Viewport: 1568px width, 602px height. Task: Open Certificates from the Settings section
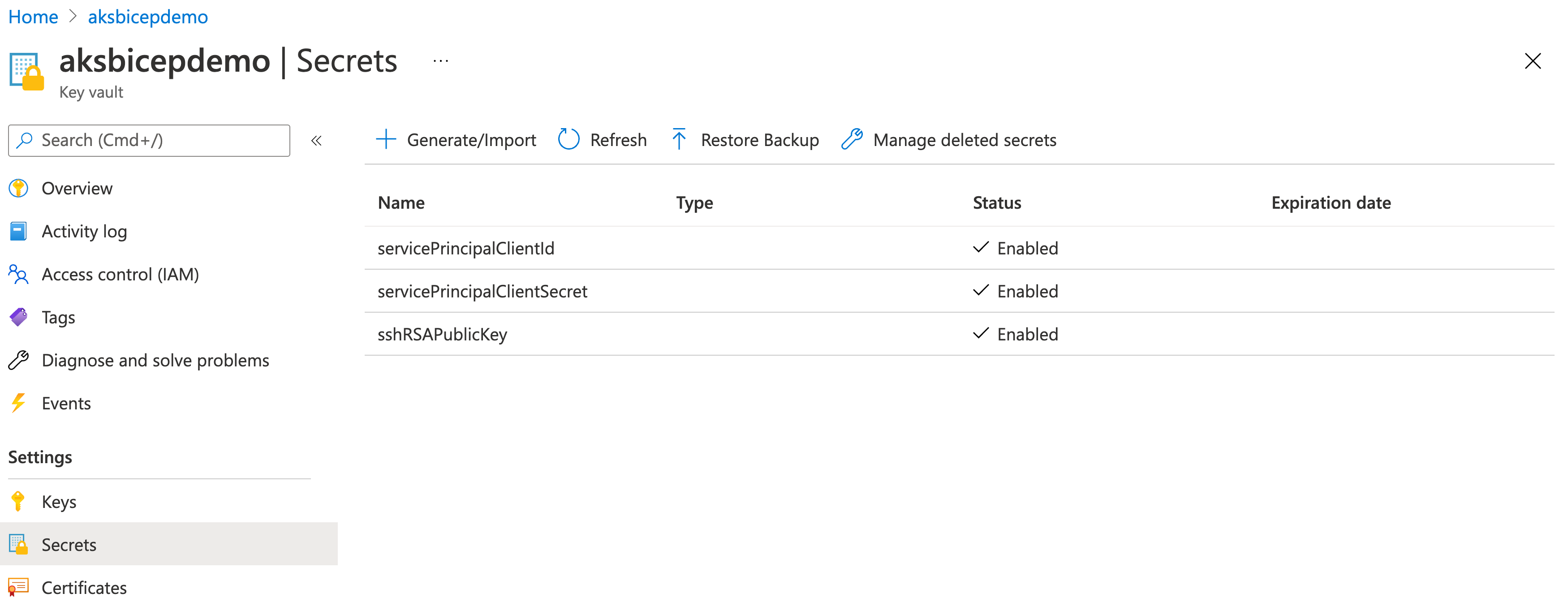[x=84, y=587]
